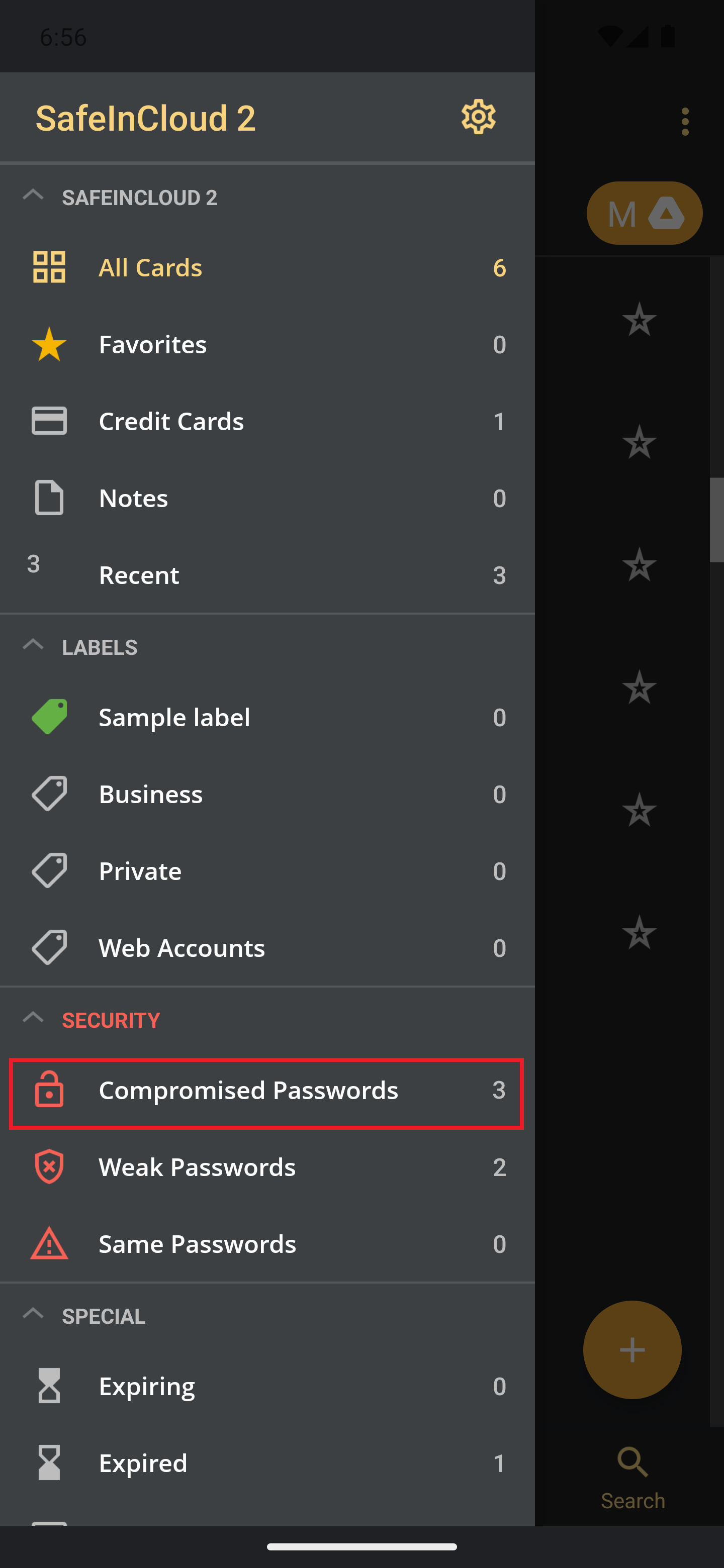The height and width of the screenshot is (1568, 724).
Task: Collapse the SECURITY section chevron
Action: coord(33,1018)
